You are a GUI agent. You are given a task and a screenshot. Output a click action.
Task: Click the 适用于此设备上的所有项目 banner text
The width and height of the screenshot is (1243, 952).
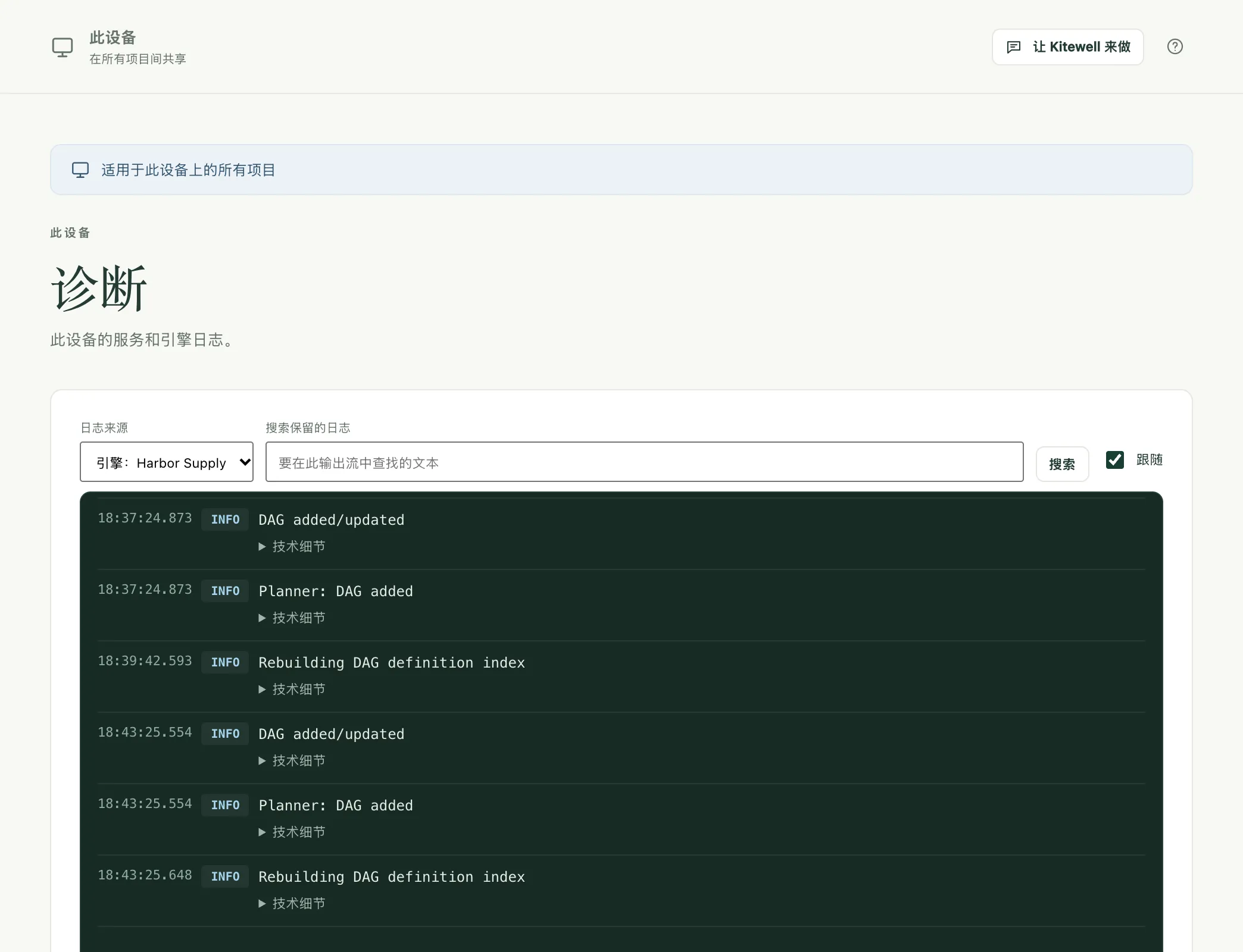(188, 170)
